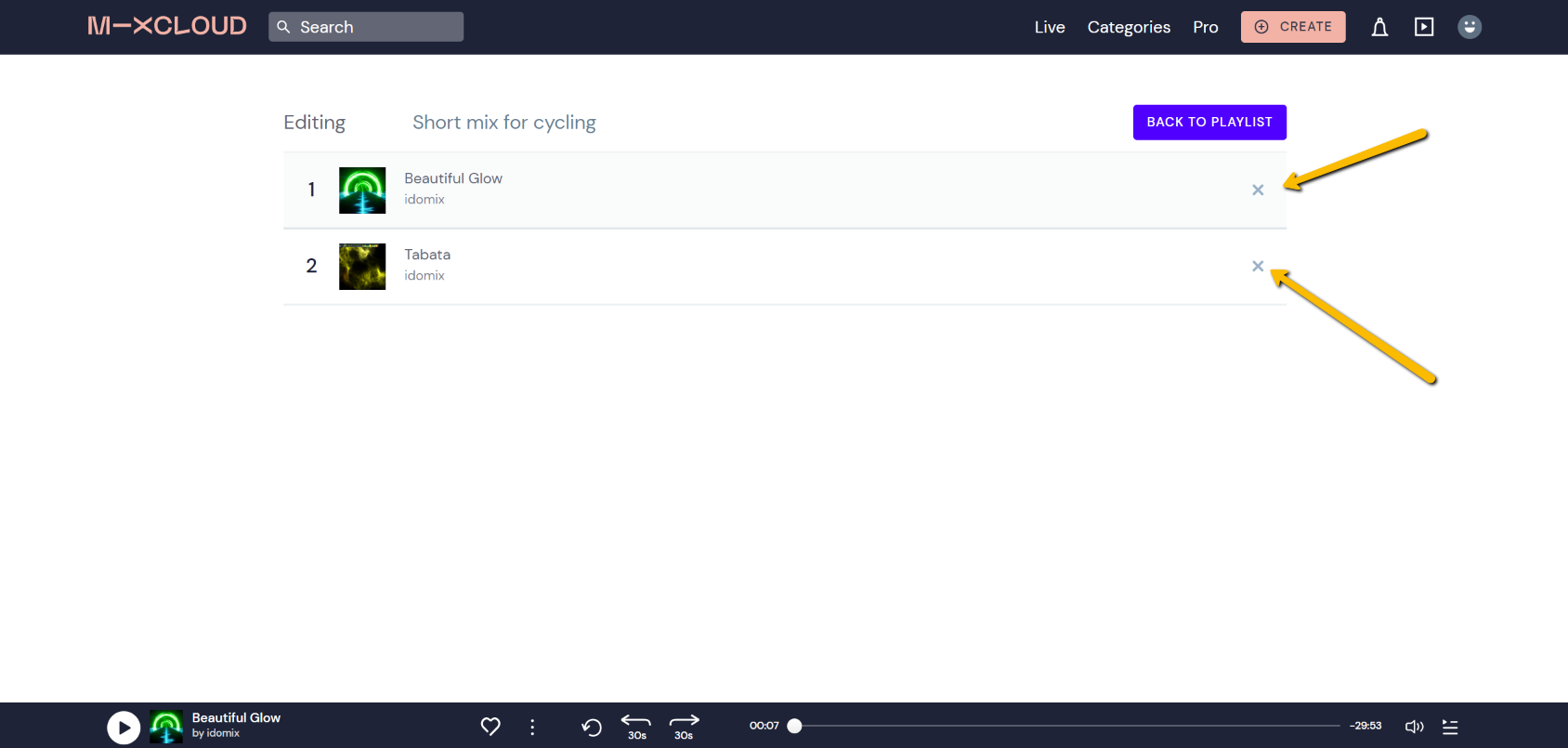Image resolution: width=1568 pixels, height=748 pixels.
Task: Open the Categories menu
Action: (x=1129, y=27)
